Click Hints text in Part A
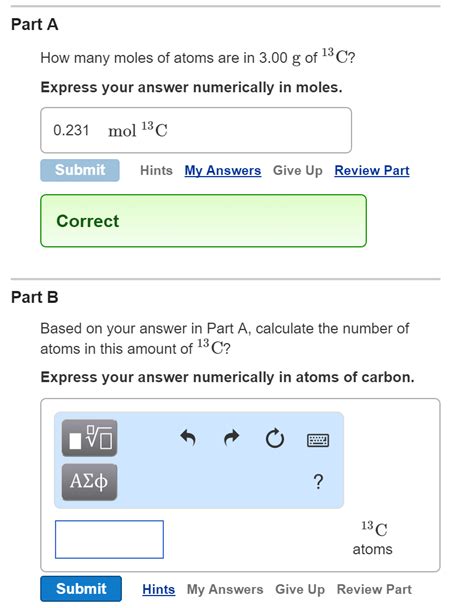Image resolution: width=474 pixels, height=608 pixels. click(x=156, y=171)
